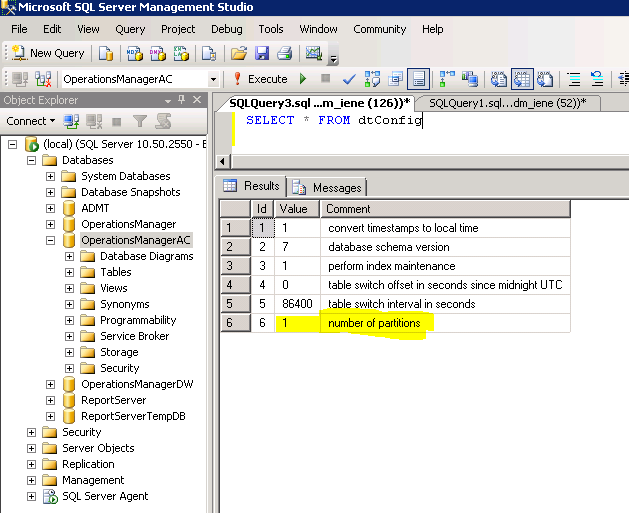The height and width of the screenshot is (513, 629).
Task: Click the green Debug play icon
Action: pyautogui.click(x=301, y=79)
